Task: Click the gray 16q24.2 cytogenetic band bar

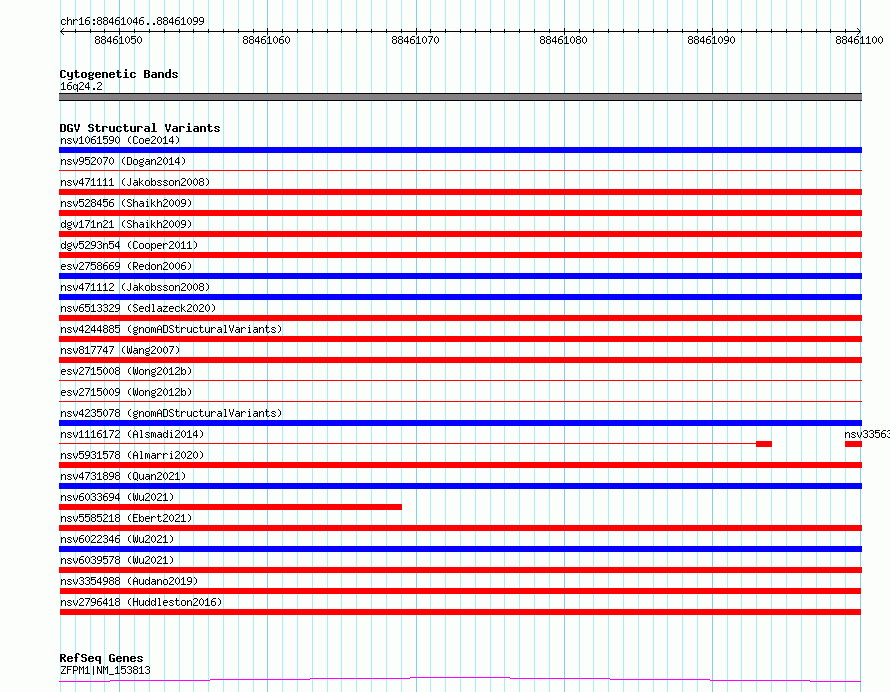Action: tap(460, 97)
